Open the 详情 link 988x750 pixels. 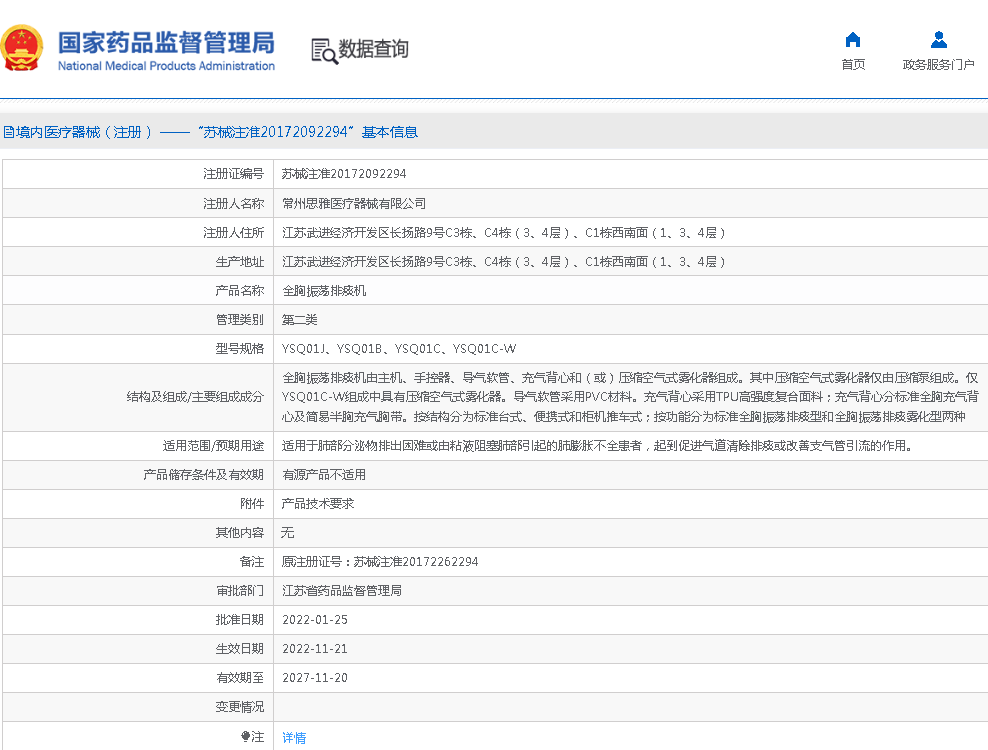point(294,738)
